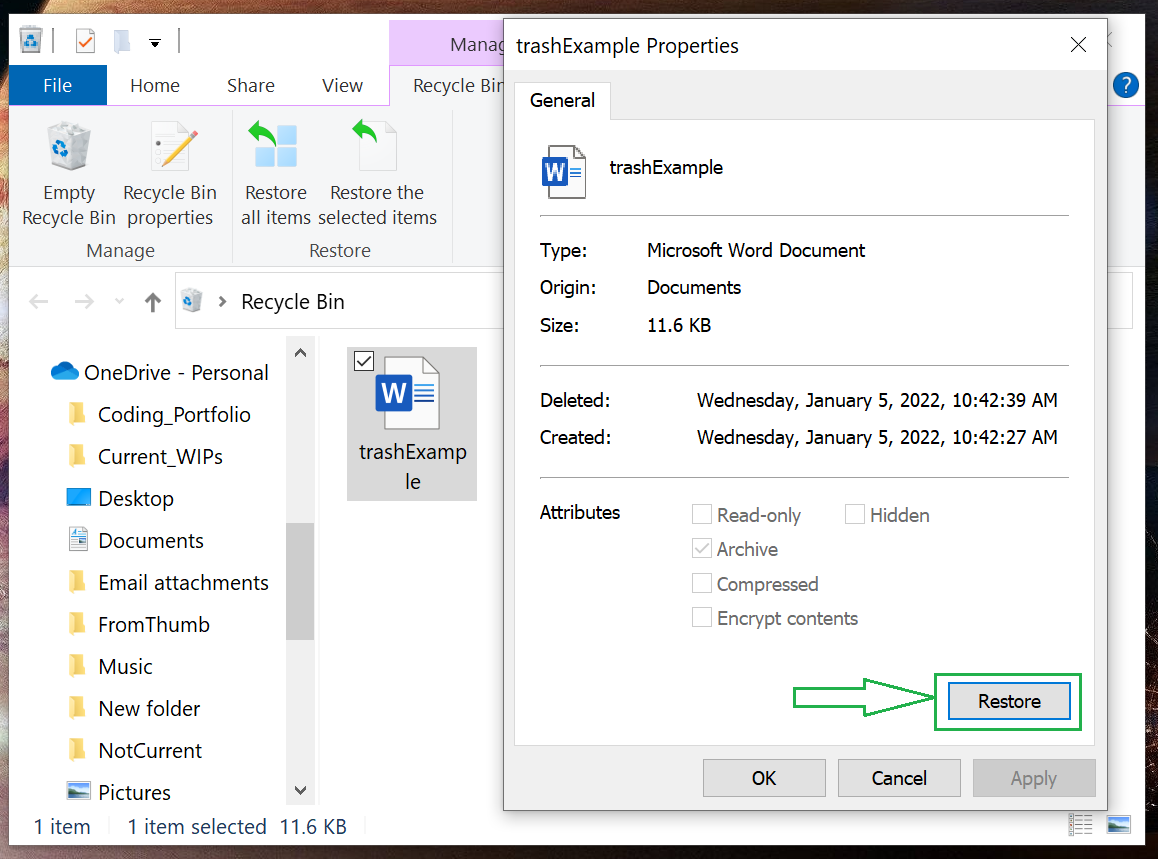The height and width of the screenshot is (859, 1158).
Task: Click navigation pane scrollbar thumb
Action: coord(300,581)
